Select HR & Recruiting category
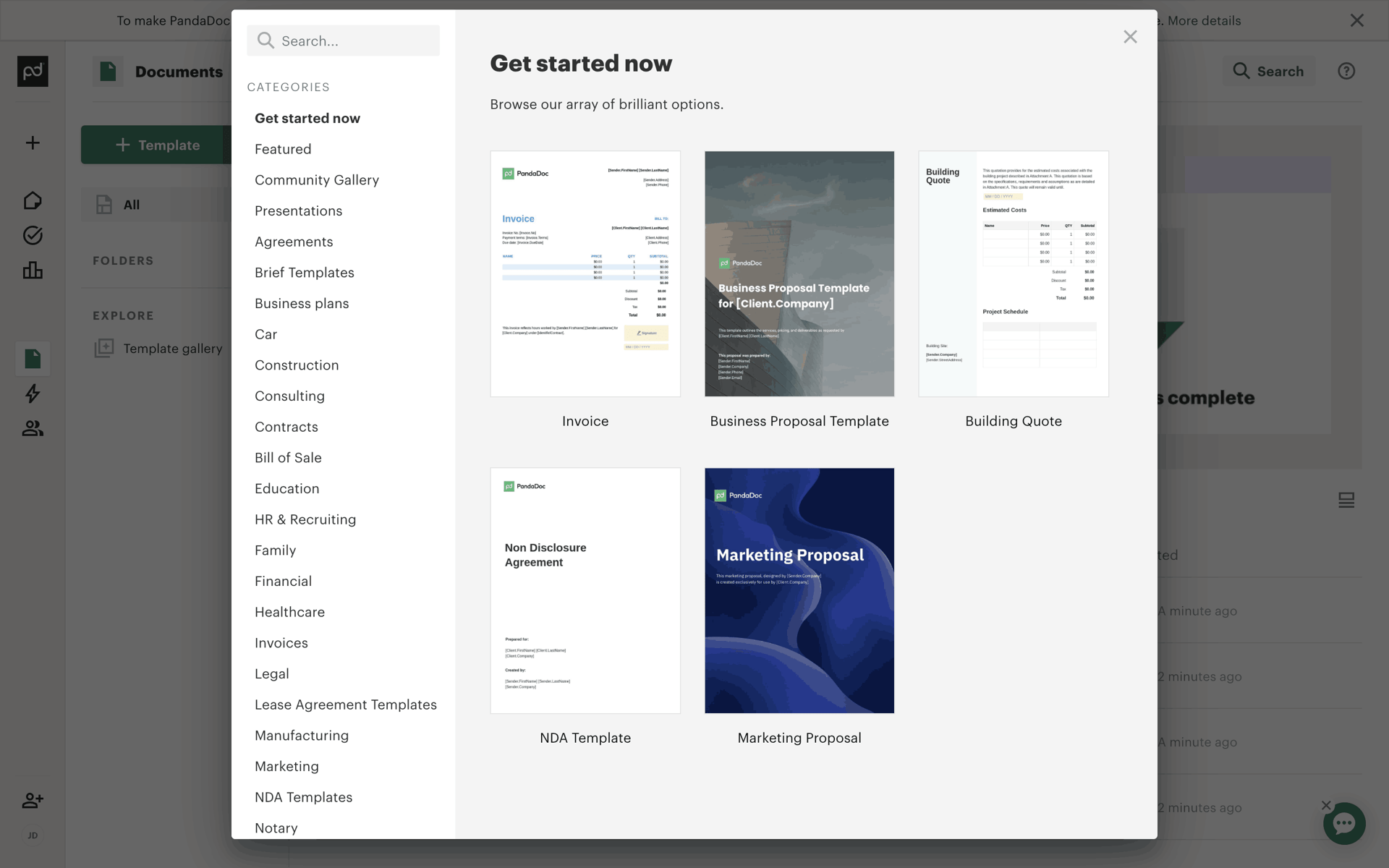Viewport: 1389px width, 868px height. point(305,519)
